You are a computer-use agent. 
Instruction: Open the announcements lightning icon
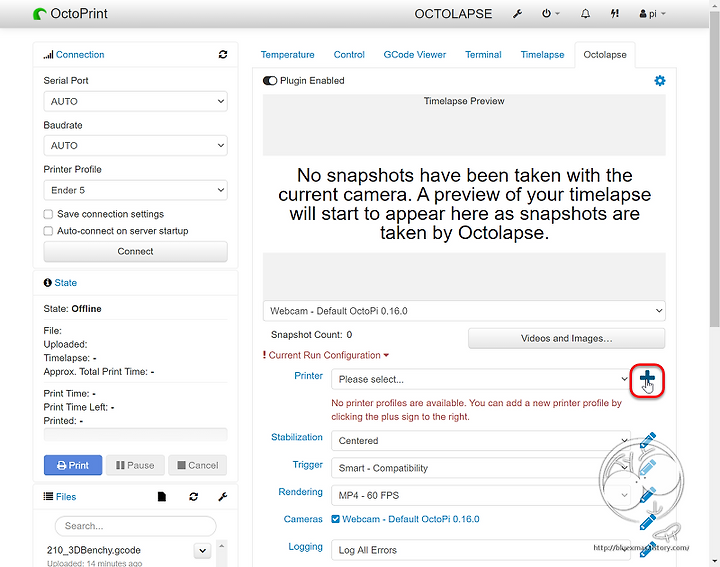pos(614,14)
